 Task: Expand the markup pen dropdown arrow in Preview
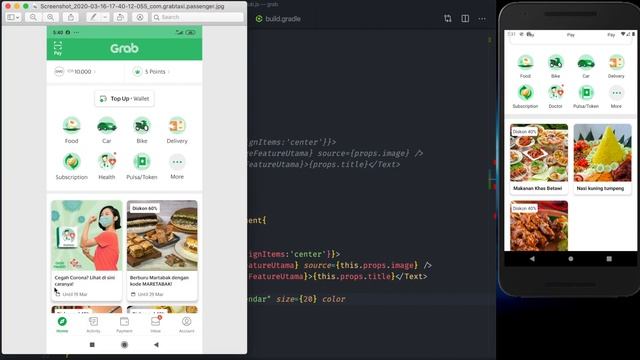click(105, 17)
